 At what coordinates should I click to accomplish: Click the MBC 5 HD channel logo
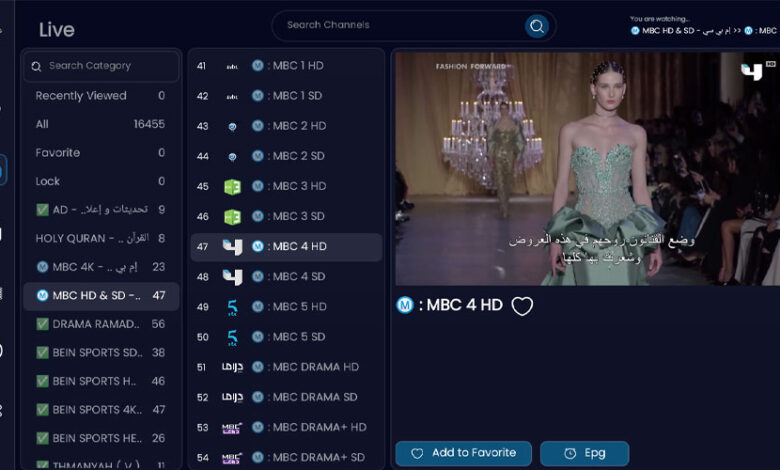click(232, 307)
